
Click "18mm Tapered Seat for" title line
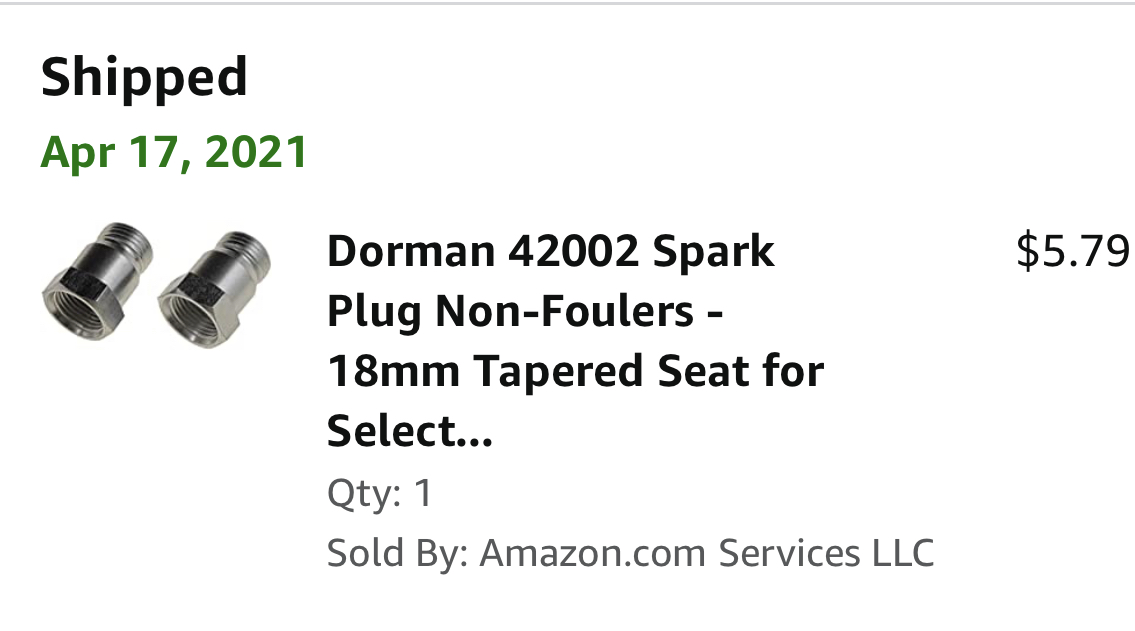[x=575, y=372]
